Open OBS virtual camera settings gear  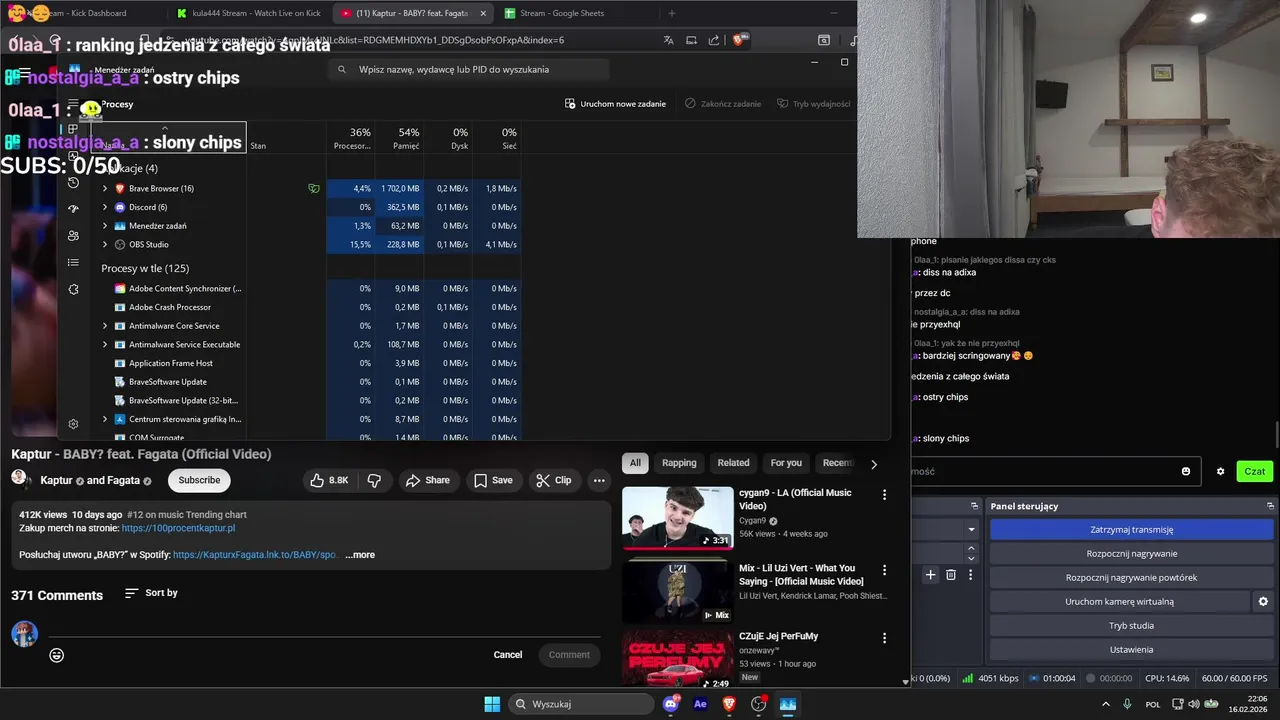pos(1263,601)
